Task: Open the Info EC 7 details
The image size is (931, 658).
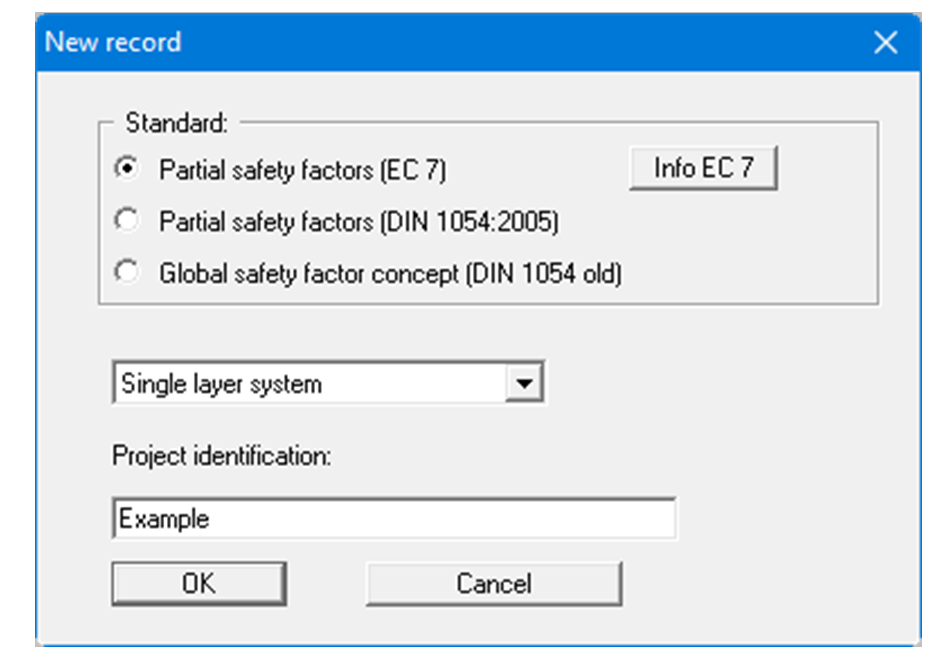Action: click(703, 168)
